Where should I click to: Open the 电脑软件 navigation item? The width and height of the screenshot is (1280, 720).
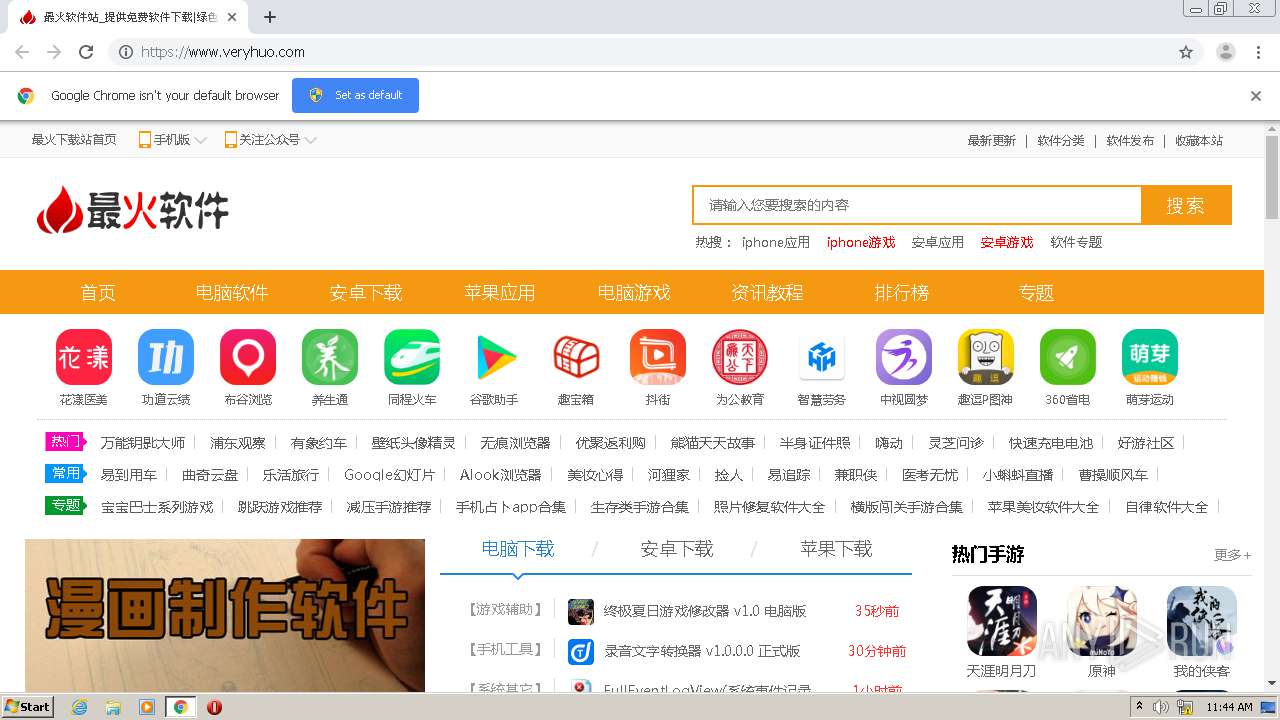tap(232, 293)
